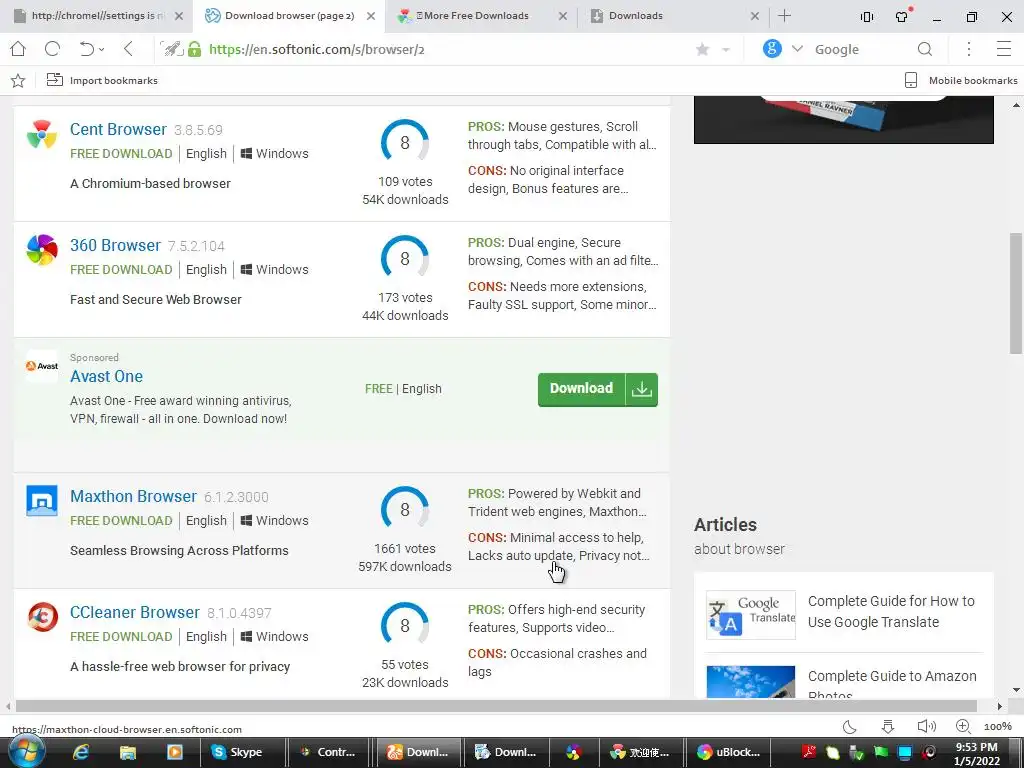The width and height of the screenshot is (1024, 768).
Task: Open uBlock window from the taskbar
Action: coord(729,752)
